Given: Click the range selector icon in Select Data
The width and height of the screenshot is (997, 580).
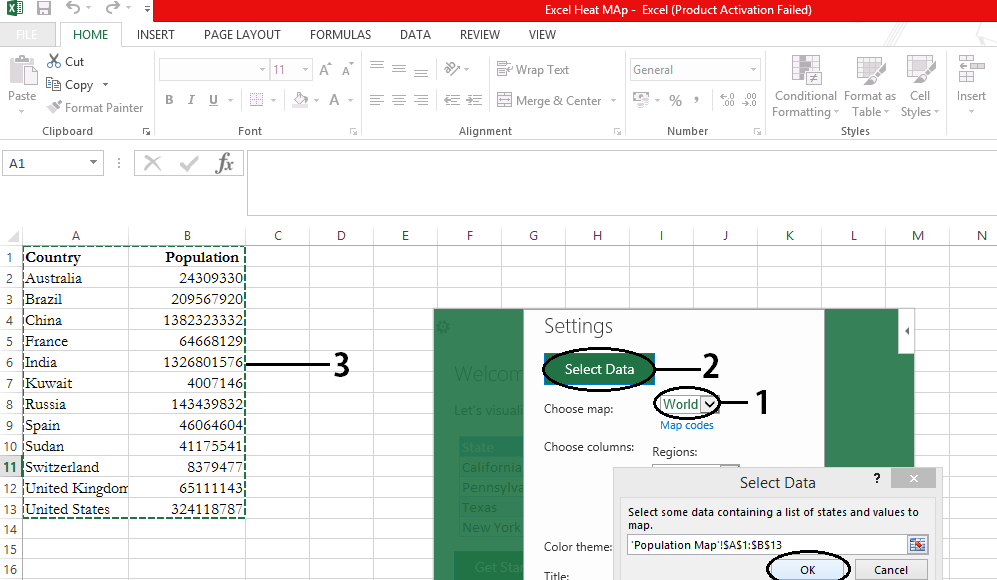Looking at the screenshot, I should point(917,544).
